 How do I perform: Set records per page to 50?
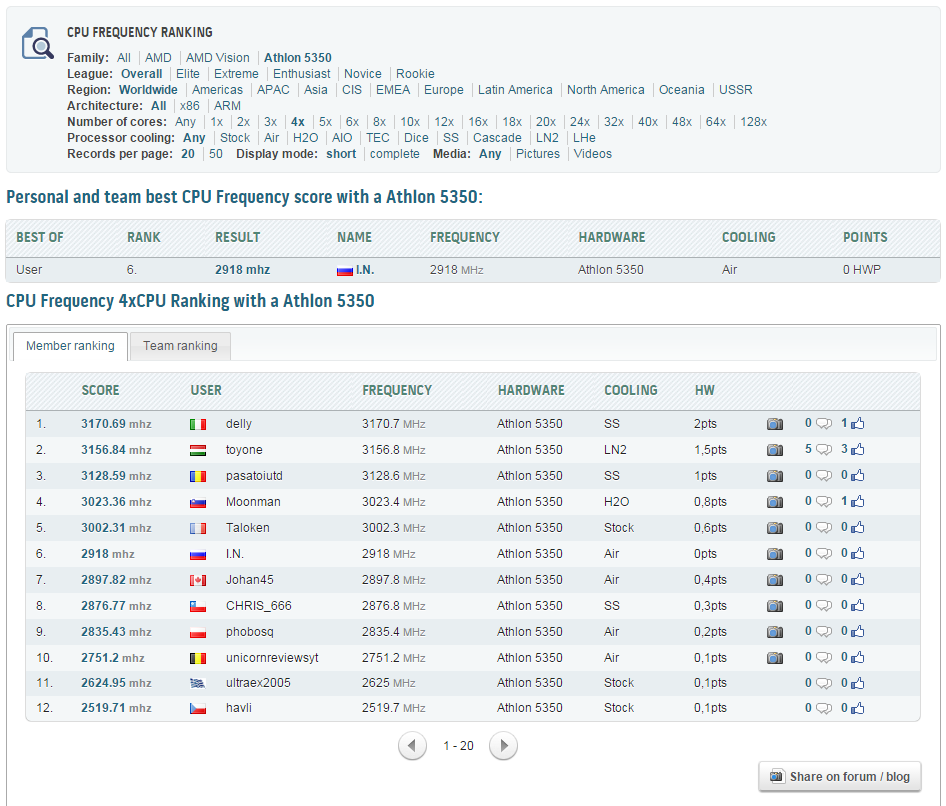point(215,154)
